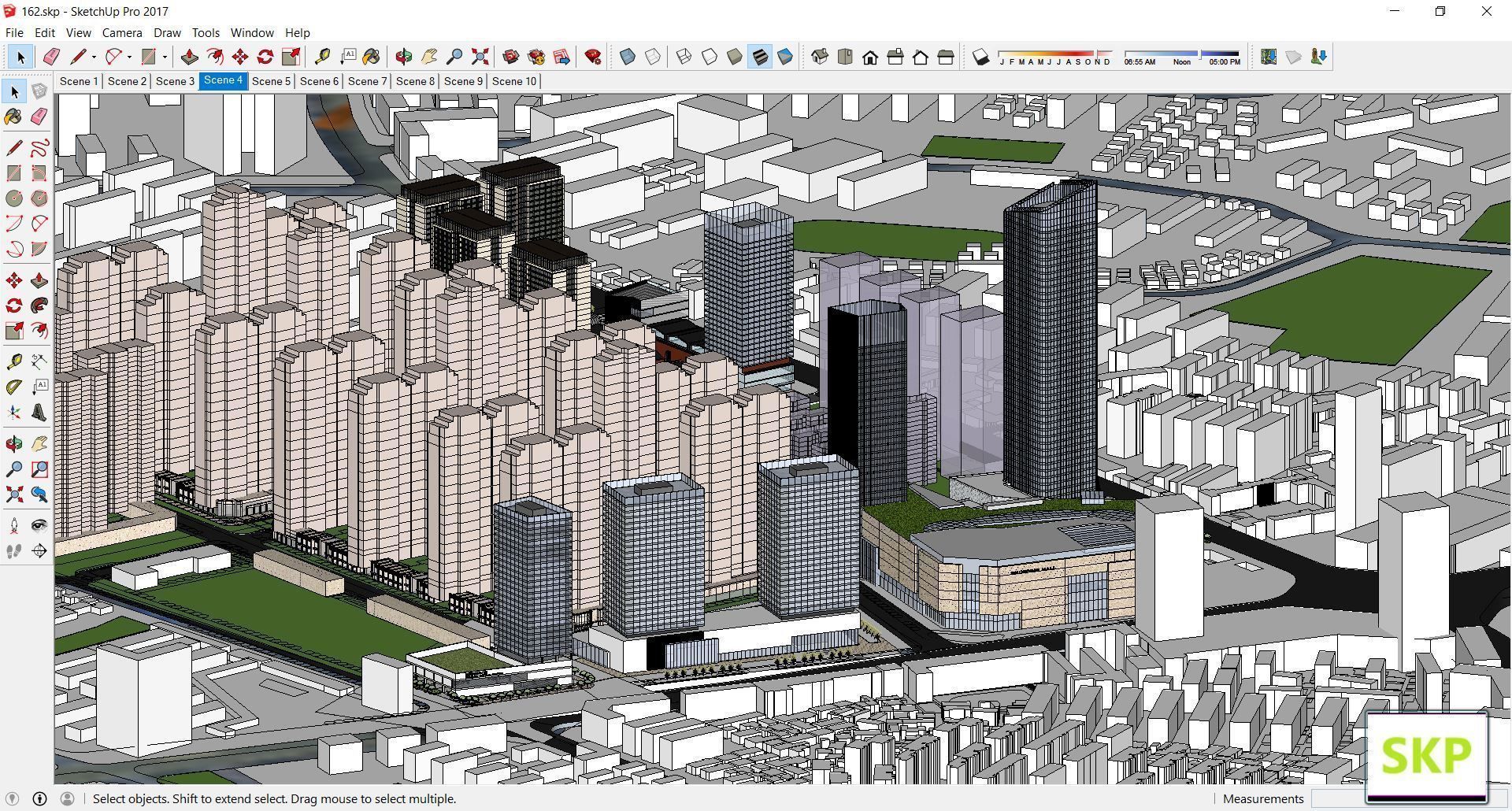Switch to Left view
The height and width of the screenshot is (811, 1512).
click(x=946, y=57)
